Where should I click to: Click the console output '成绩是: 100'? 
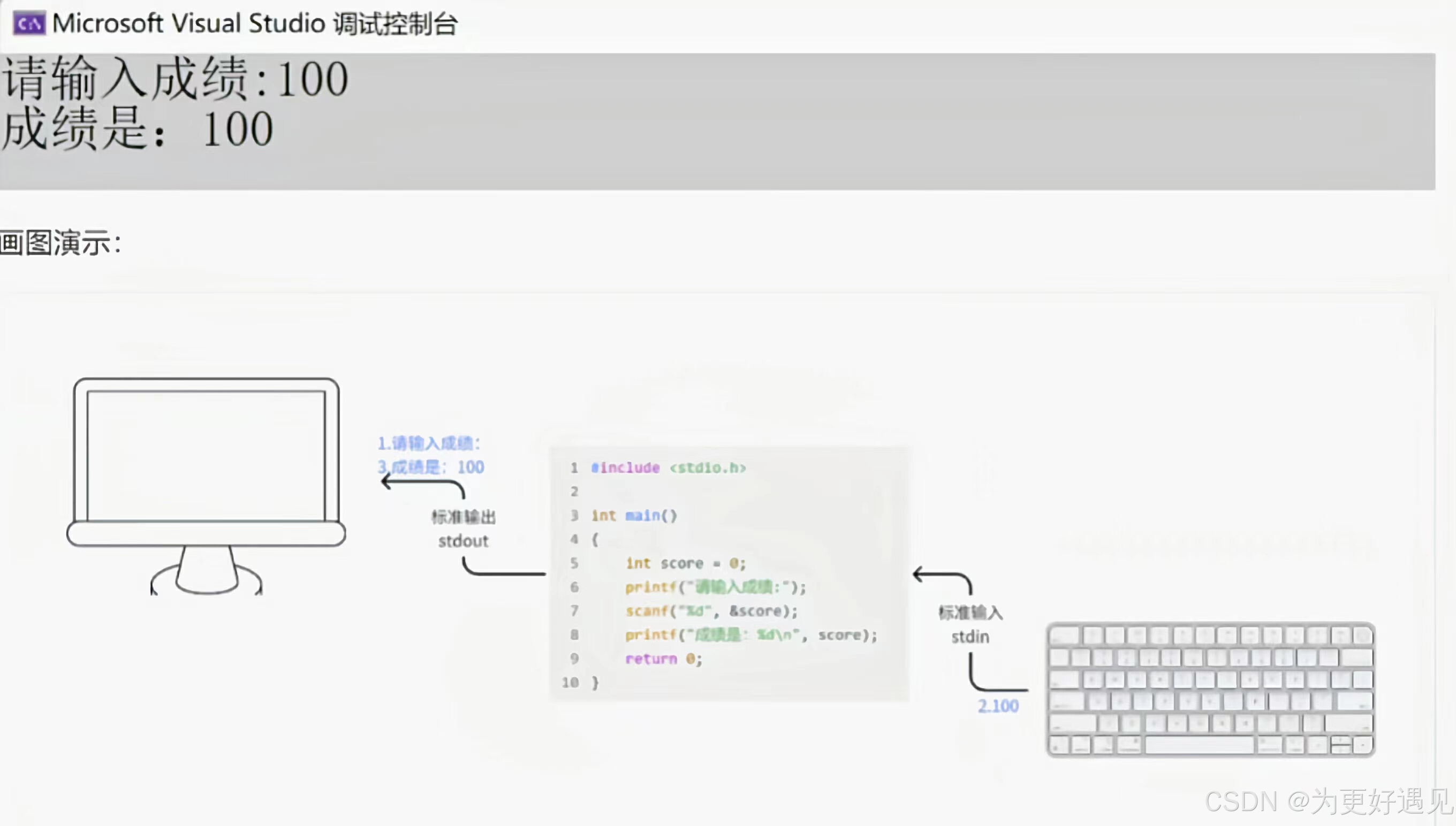[x=138, y=129]
